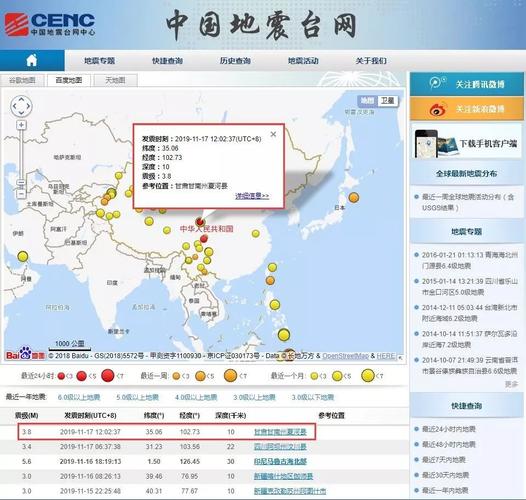Zoom out with the minus button
Viewport: 526px width, 500px height.
[x=21, y=194]
